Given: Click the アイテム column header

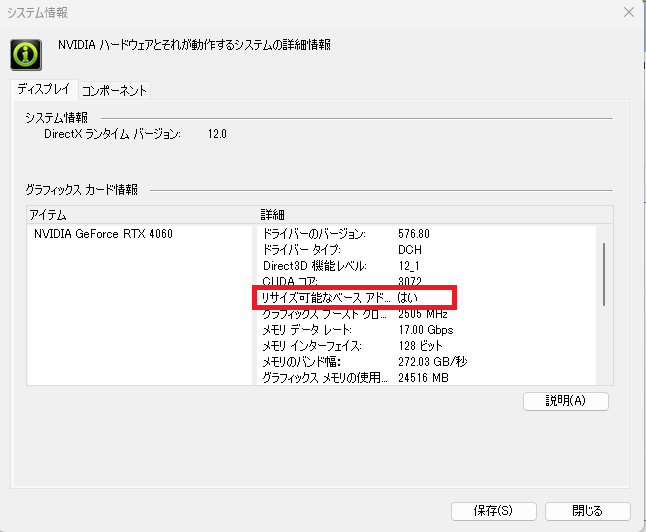Looking at the screenshot, I should 140,215.
